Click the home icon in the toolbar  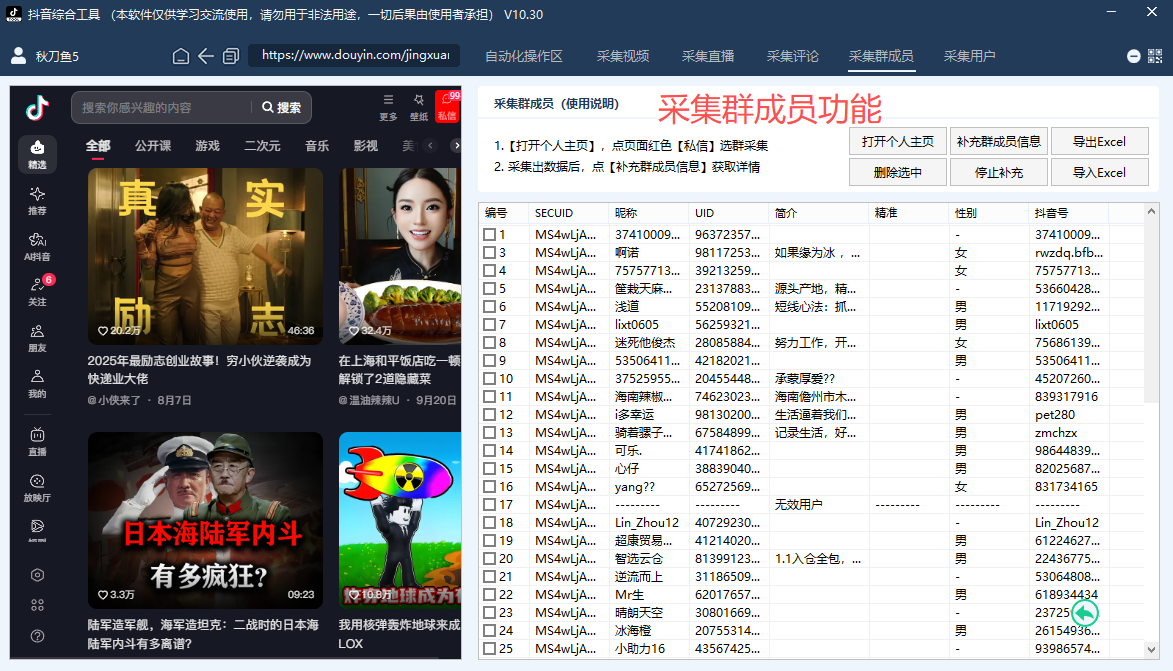180,56
